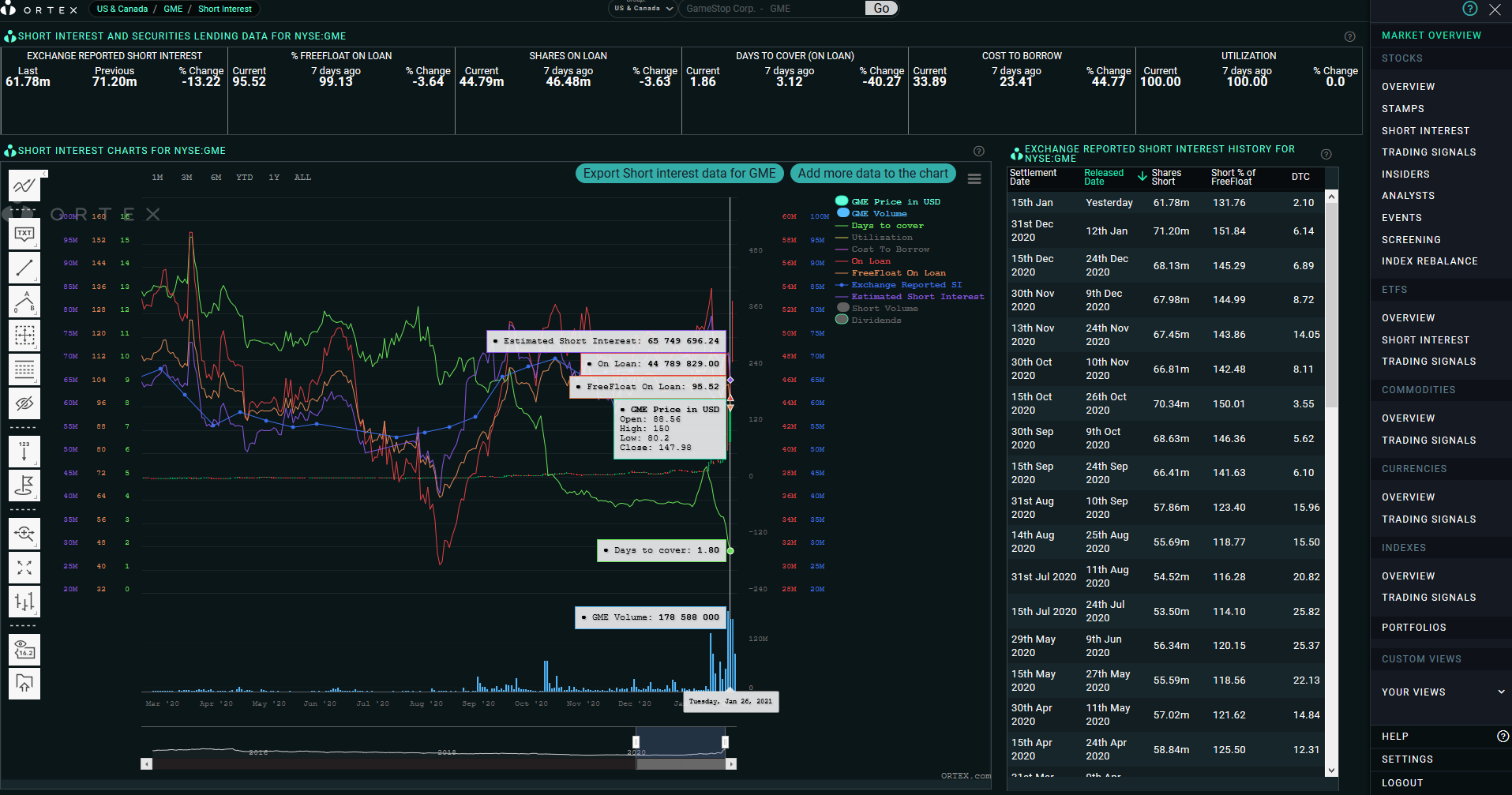This screenshot has height=795, width=1512.
Task: Click the save chart folder icon
Action: (x=24, y=684)
